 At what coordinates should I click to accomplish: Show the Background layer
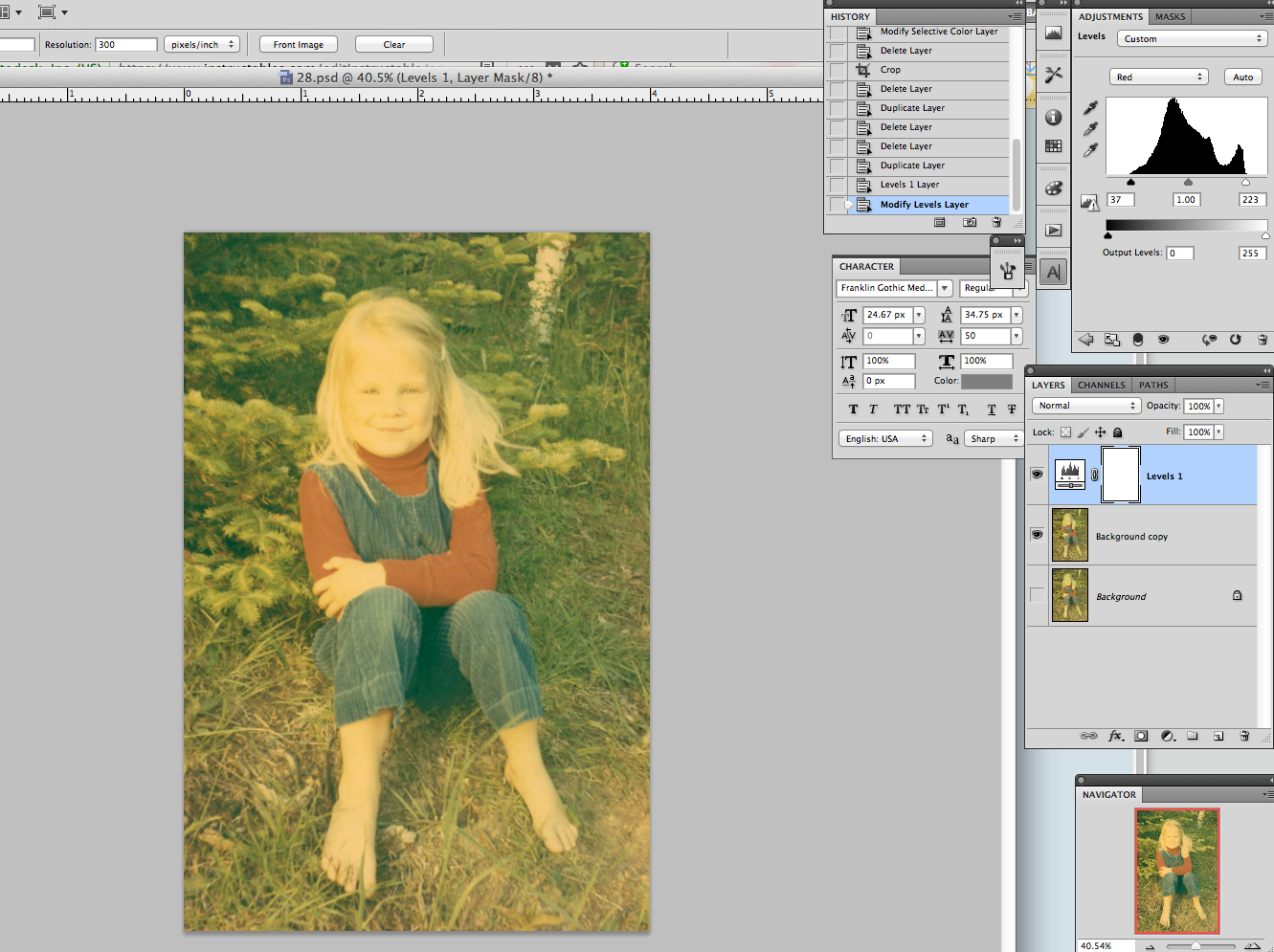tap(1037, 595)
